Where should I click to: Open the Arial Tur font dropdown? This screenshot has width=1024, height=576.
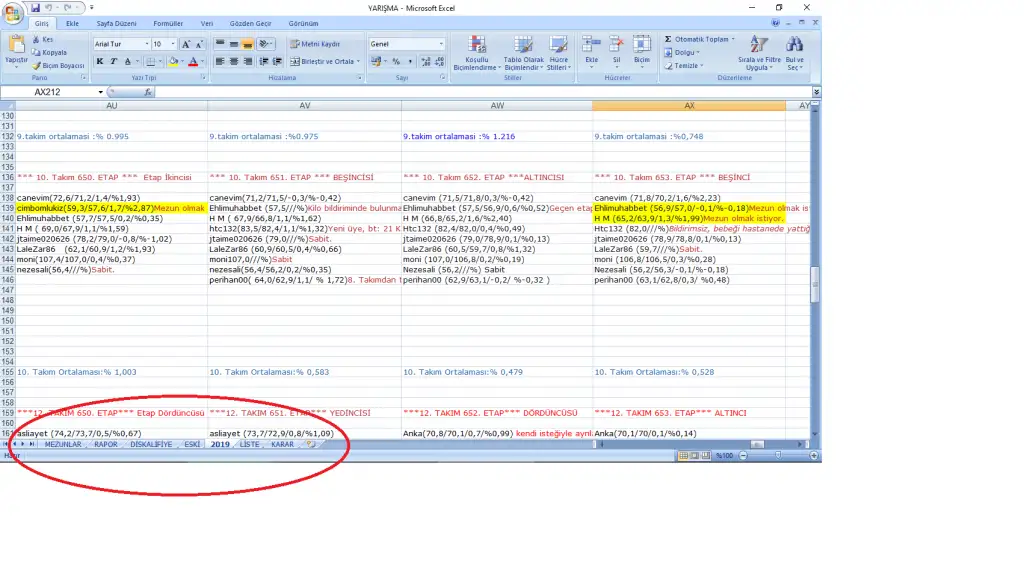point(145,44)
